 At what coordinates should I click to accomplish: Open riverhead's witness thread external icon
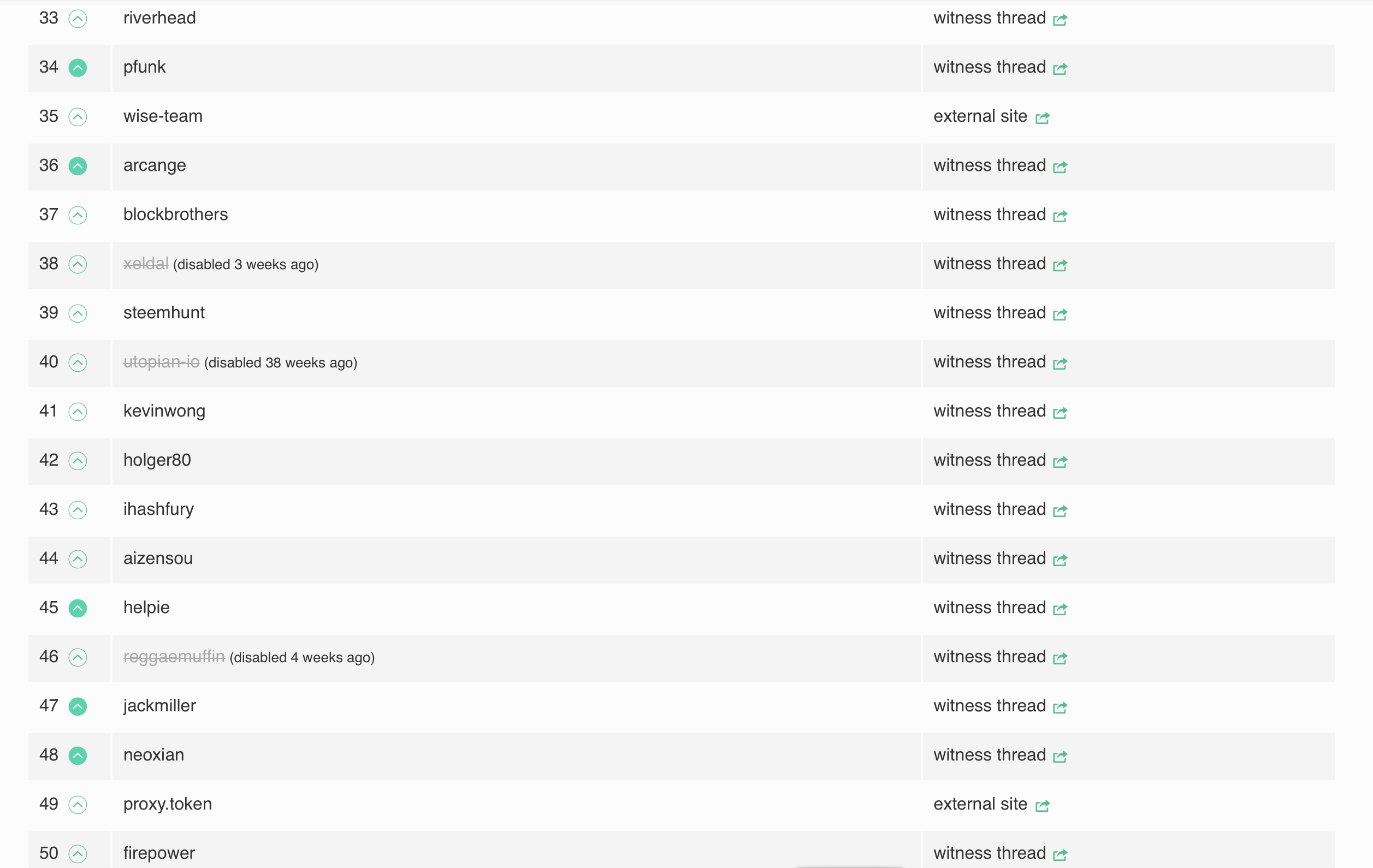pos(1060,20)
